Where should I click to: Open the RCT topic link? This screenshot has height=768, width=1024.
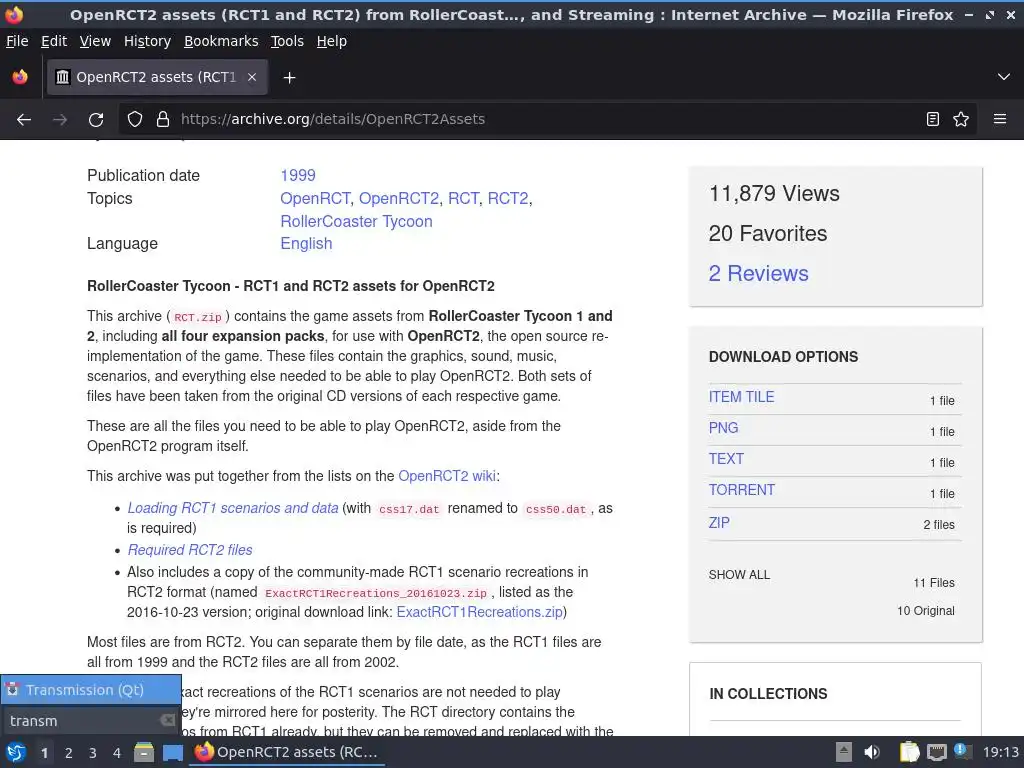(x=463, y=199)
